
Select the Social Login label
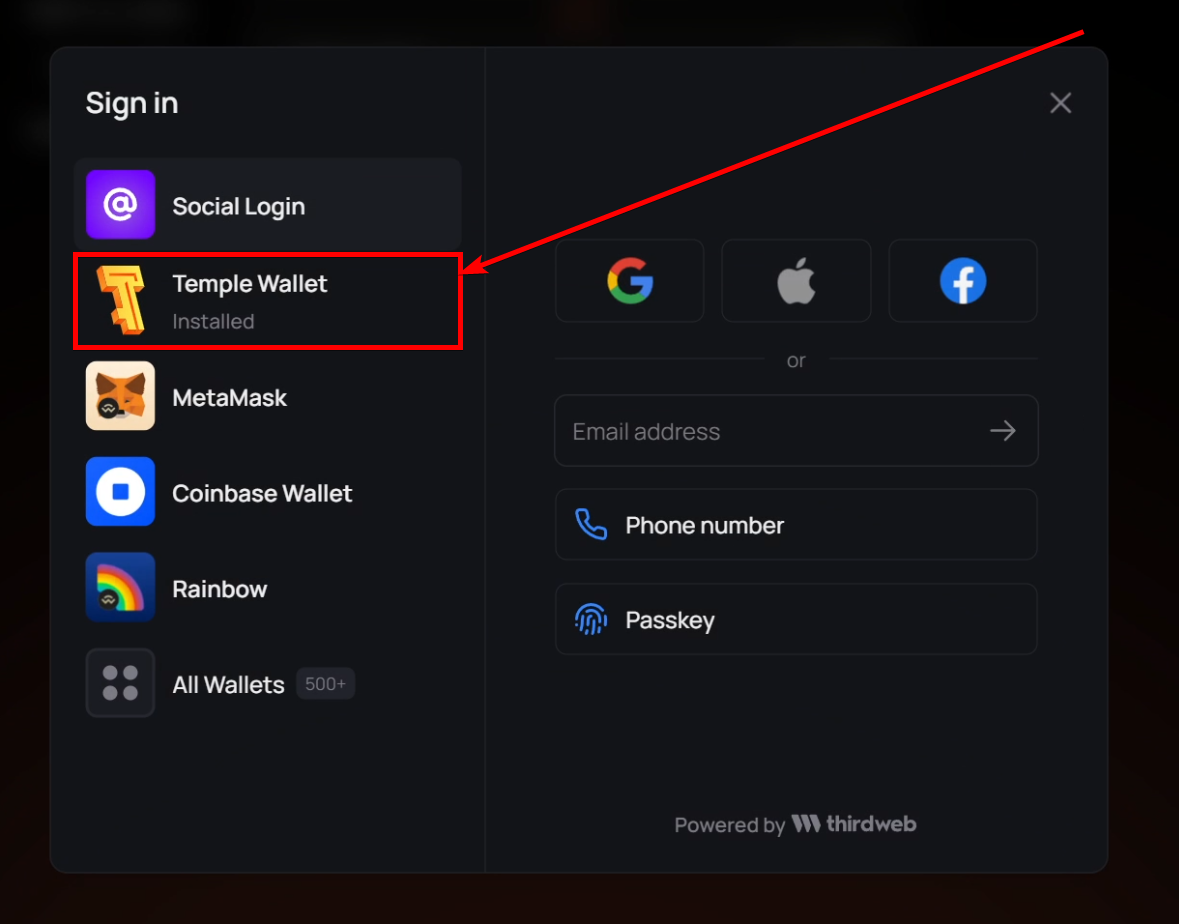(238, 206)
